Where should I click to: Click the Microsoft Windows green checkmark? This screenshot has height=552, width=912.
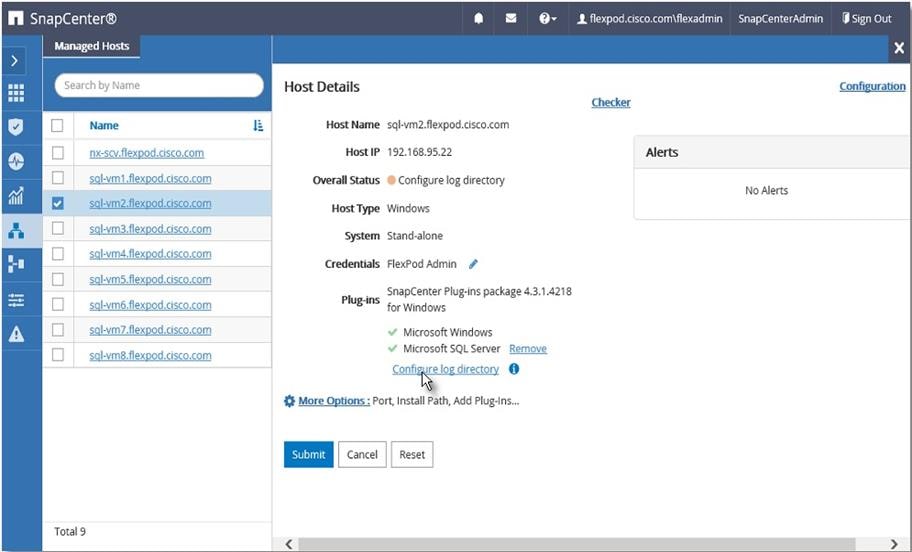[x=393, y=332]
